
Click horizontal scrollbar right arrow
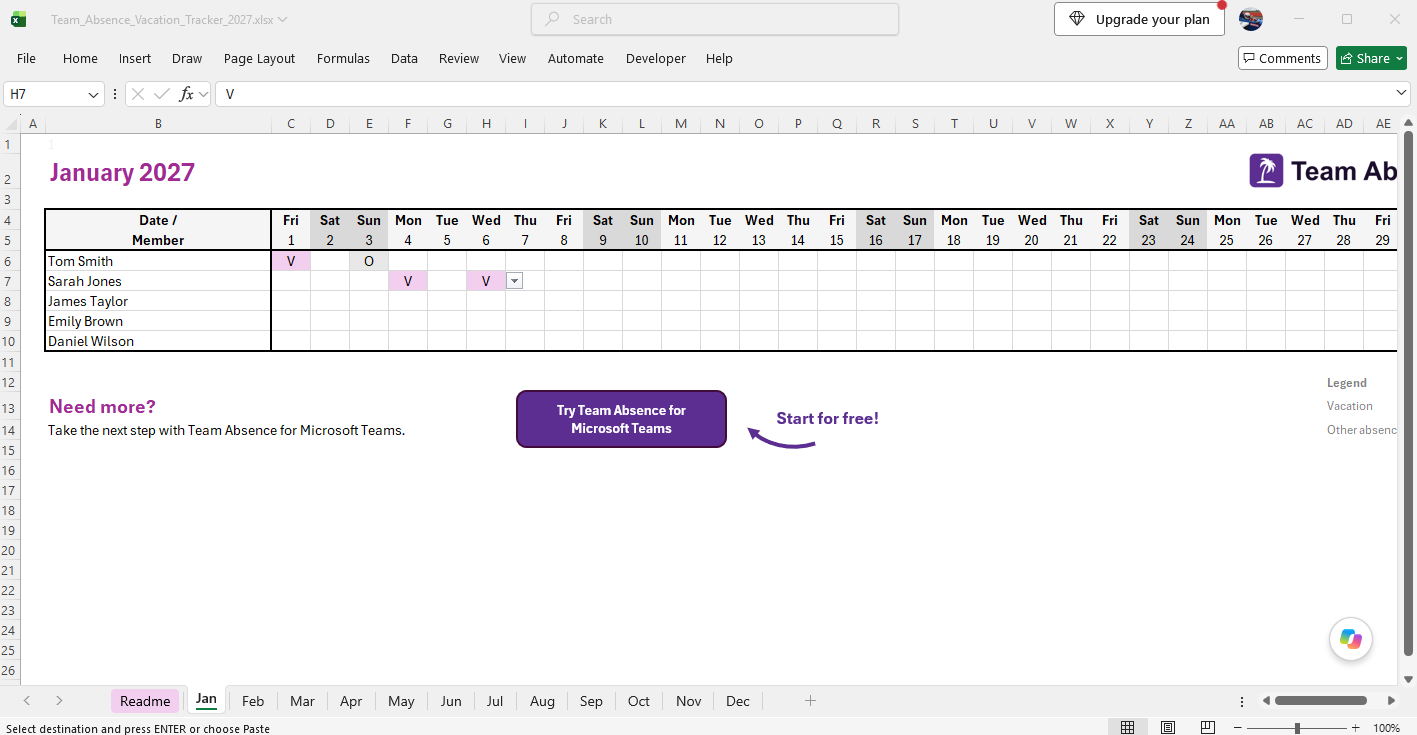pos(1392,701)
